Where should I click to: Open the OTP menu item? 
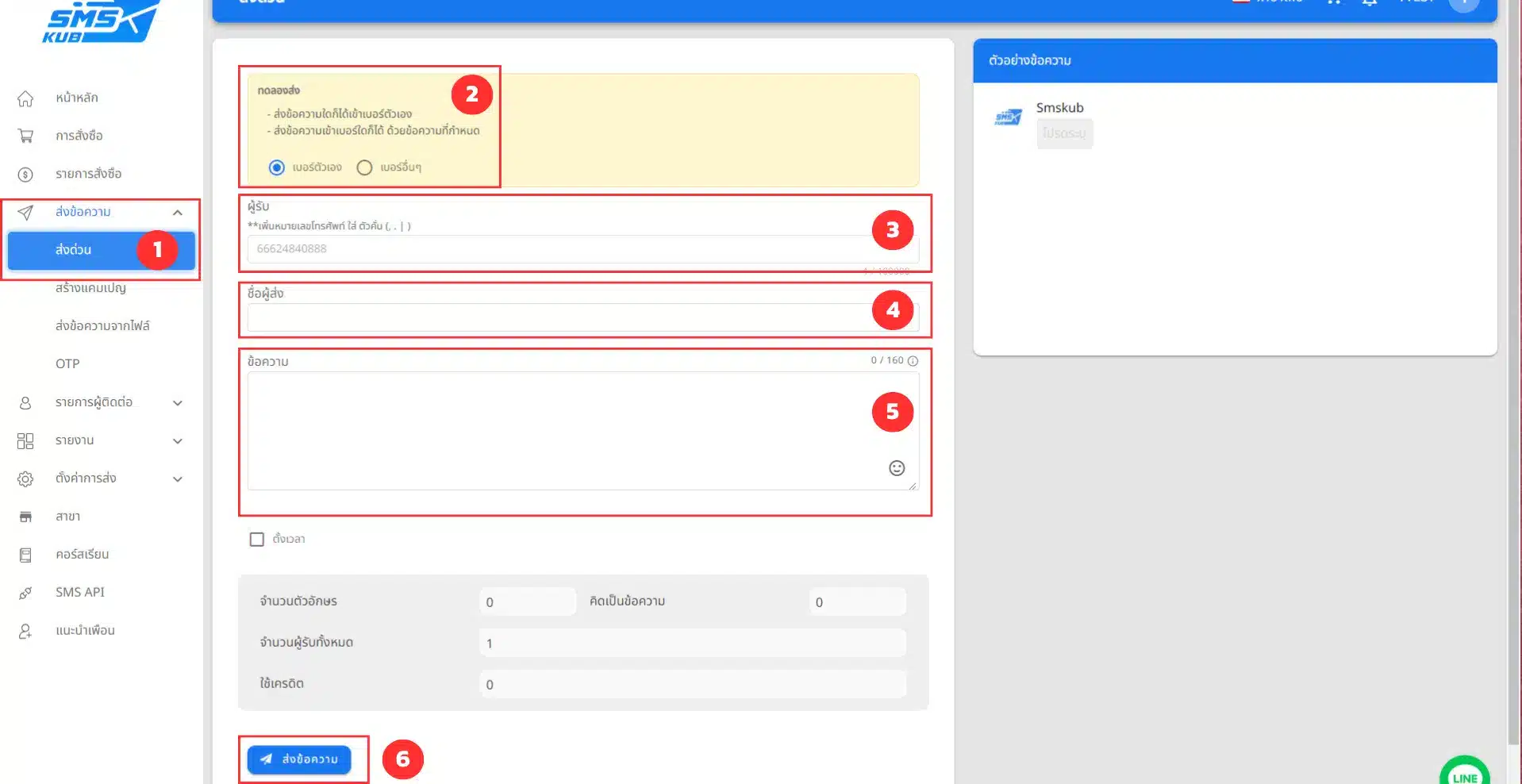pos(67,364)
